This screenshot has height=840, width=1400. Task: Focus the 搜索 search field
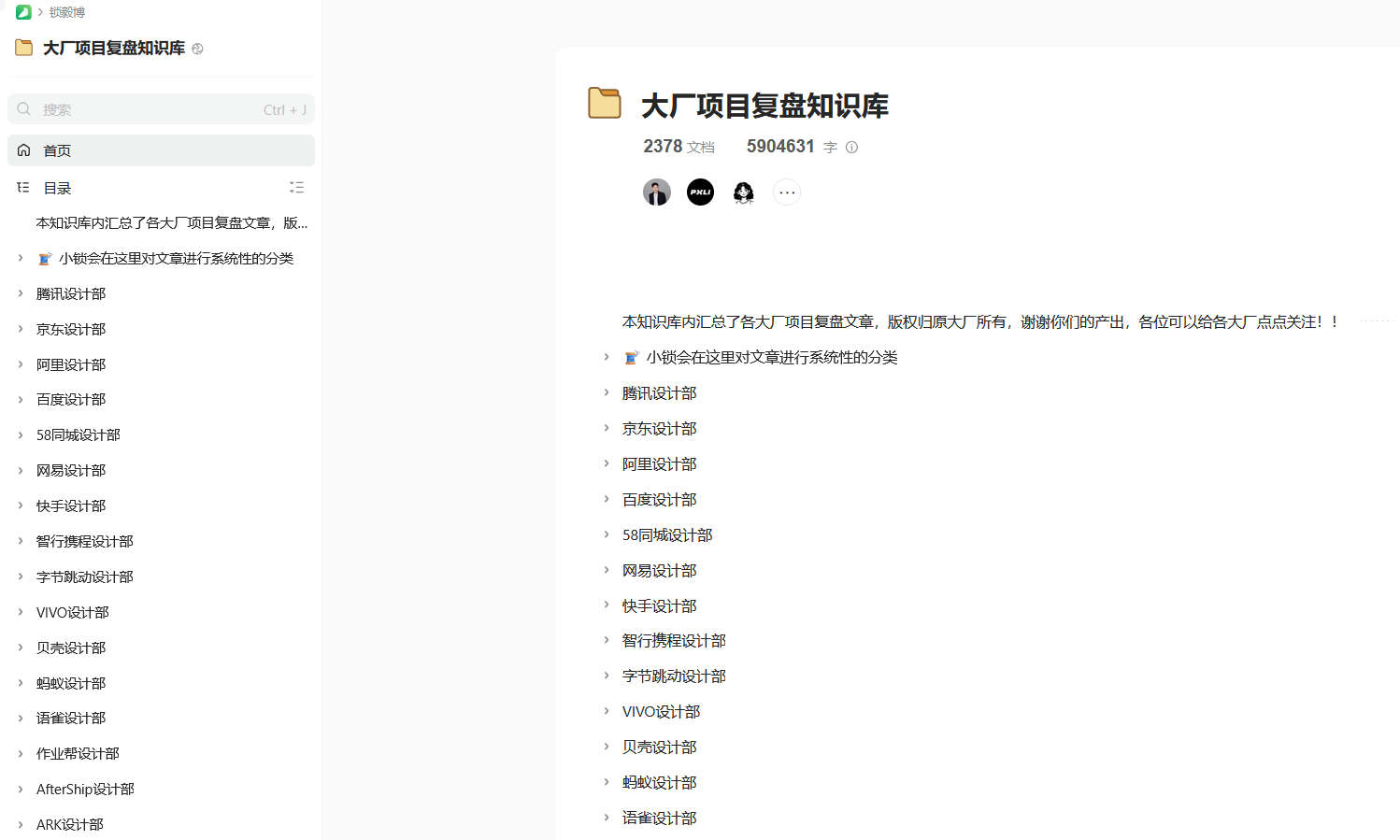[161, 109]
